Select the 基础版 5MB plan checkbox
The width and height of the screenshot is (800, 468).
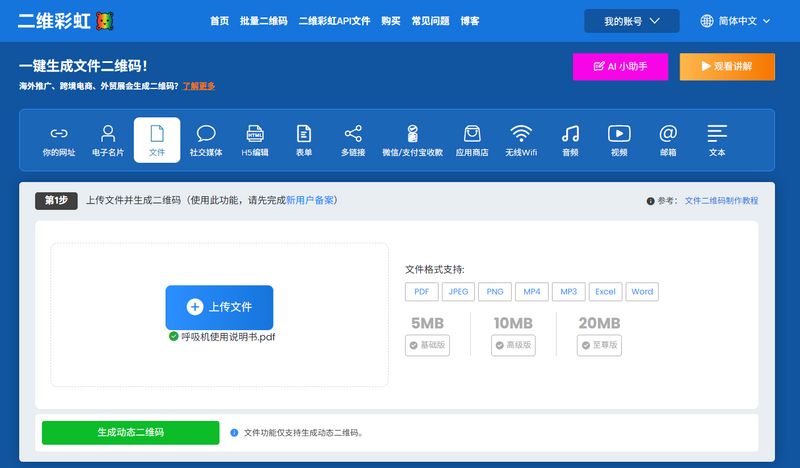[x=427, y=345]
